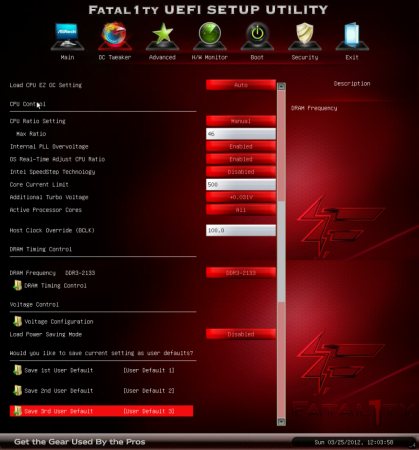The width and height of the screenshot is (419, 450).
Task: Open Load CPU EZ OC Setting Auto dropdown
Action: [241, 85]
